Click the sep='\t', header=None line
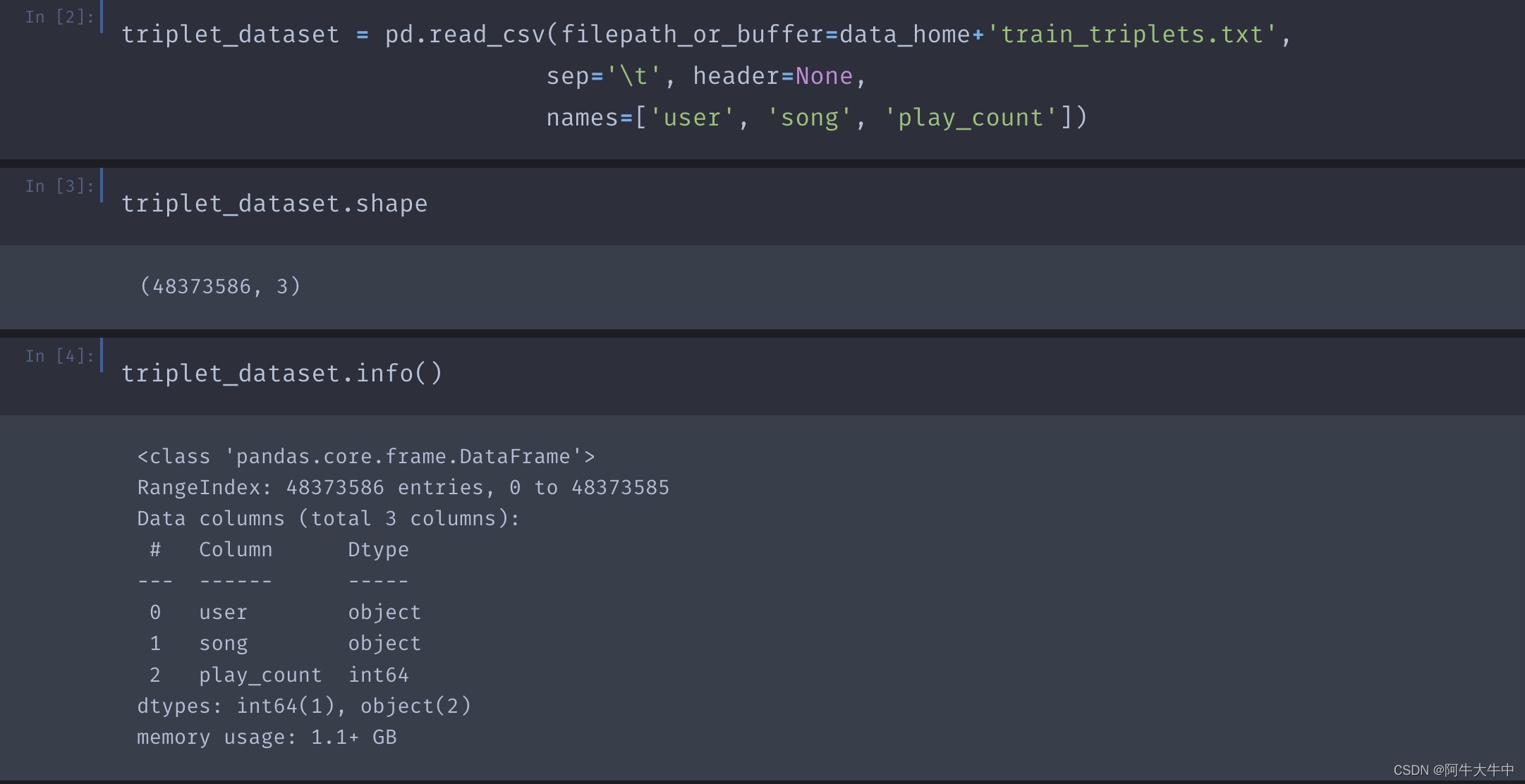 pyautogui.click(x=706, y=76)
